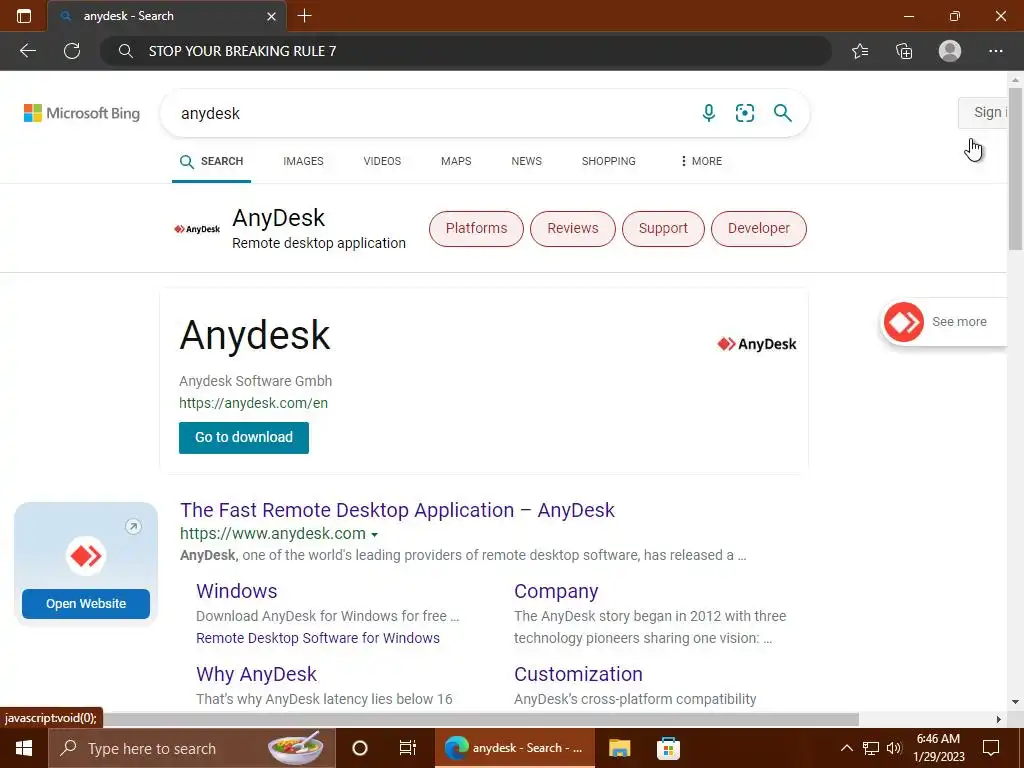
Task: Click the Open Website button
Action: click(86, 604)
